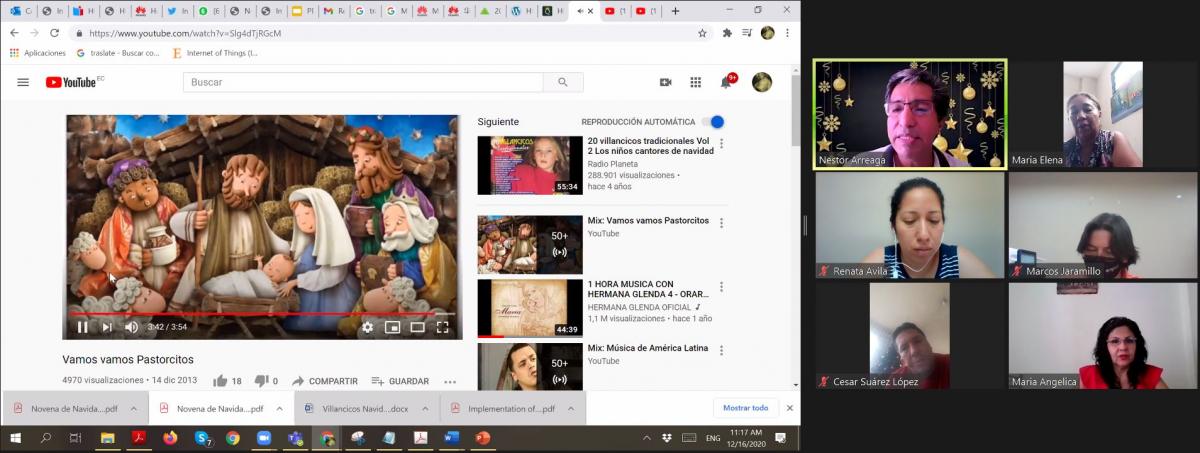Click Mostrar todo downloads button

pos(746,408)
